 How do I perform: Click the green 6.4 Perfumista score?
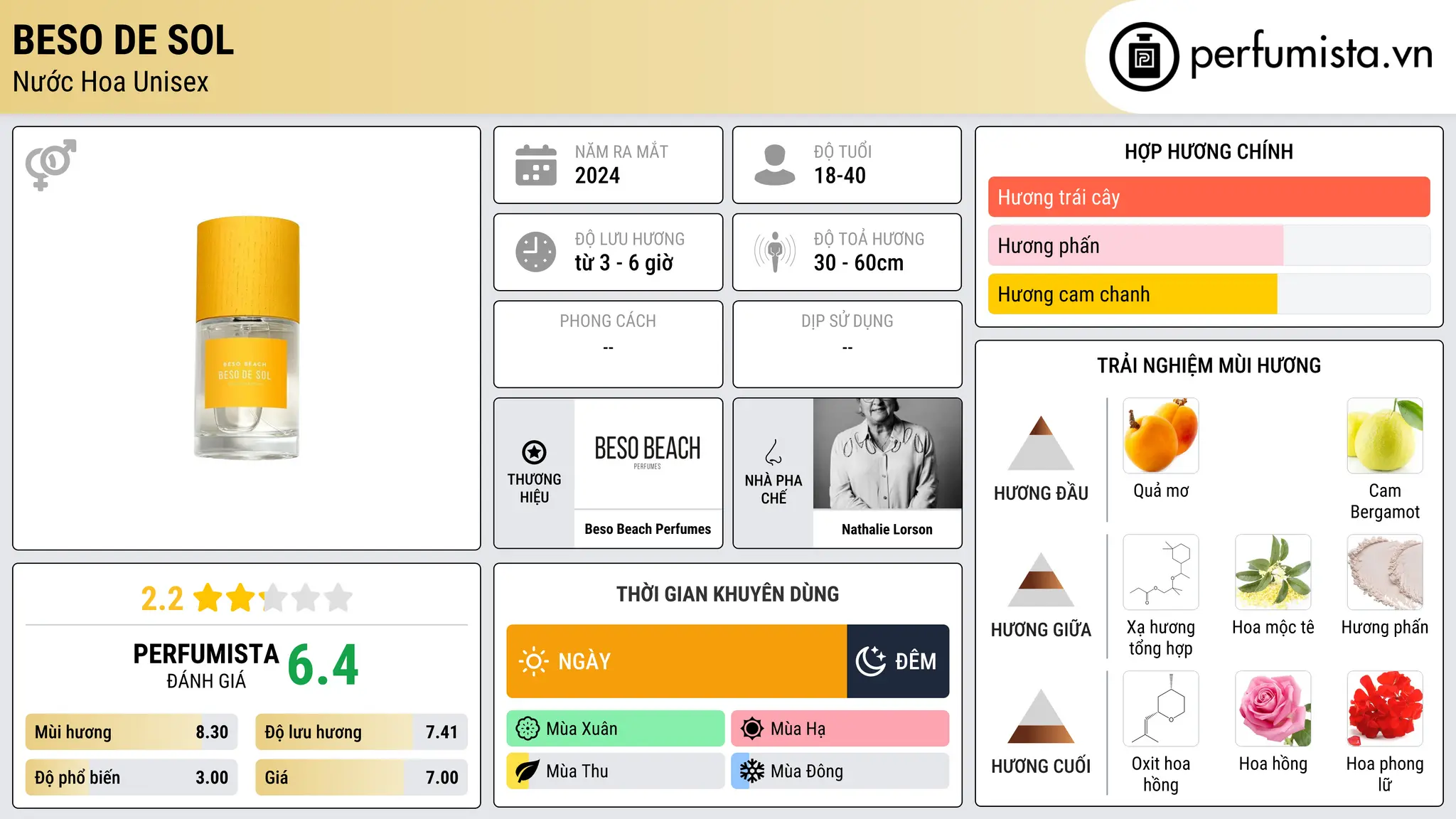click(x=323, y=665)
